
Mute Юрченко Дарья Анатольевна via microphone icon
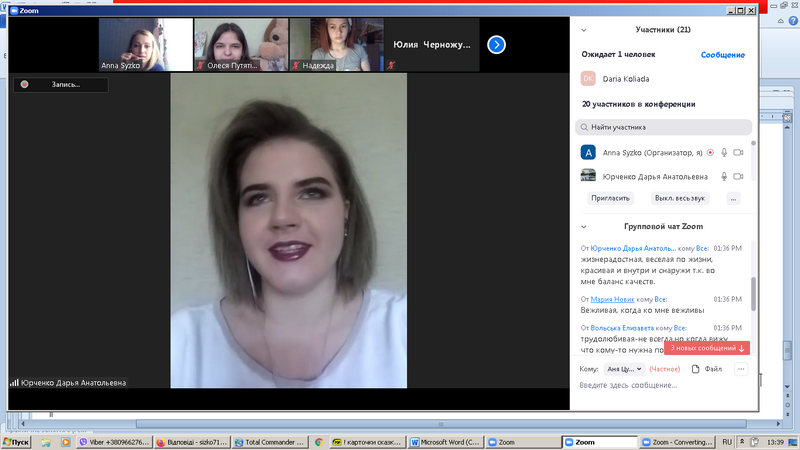coord(724,176)
